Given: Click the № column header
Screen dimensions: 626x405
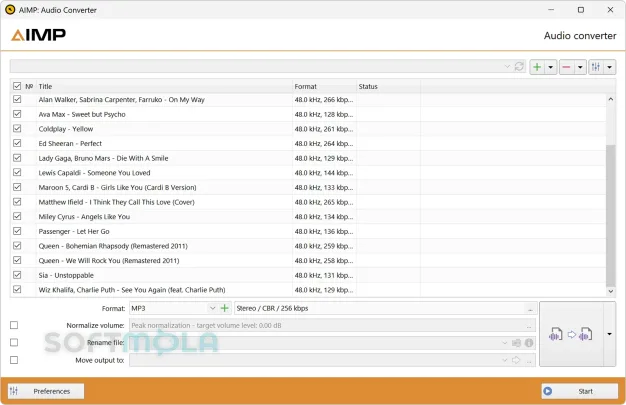Looking at the screenshot, I should point(29,86).
